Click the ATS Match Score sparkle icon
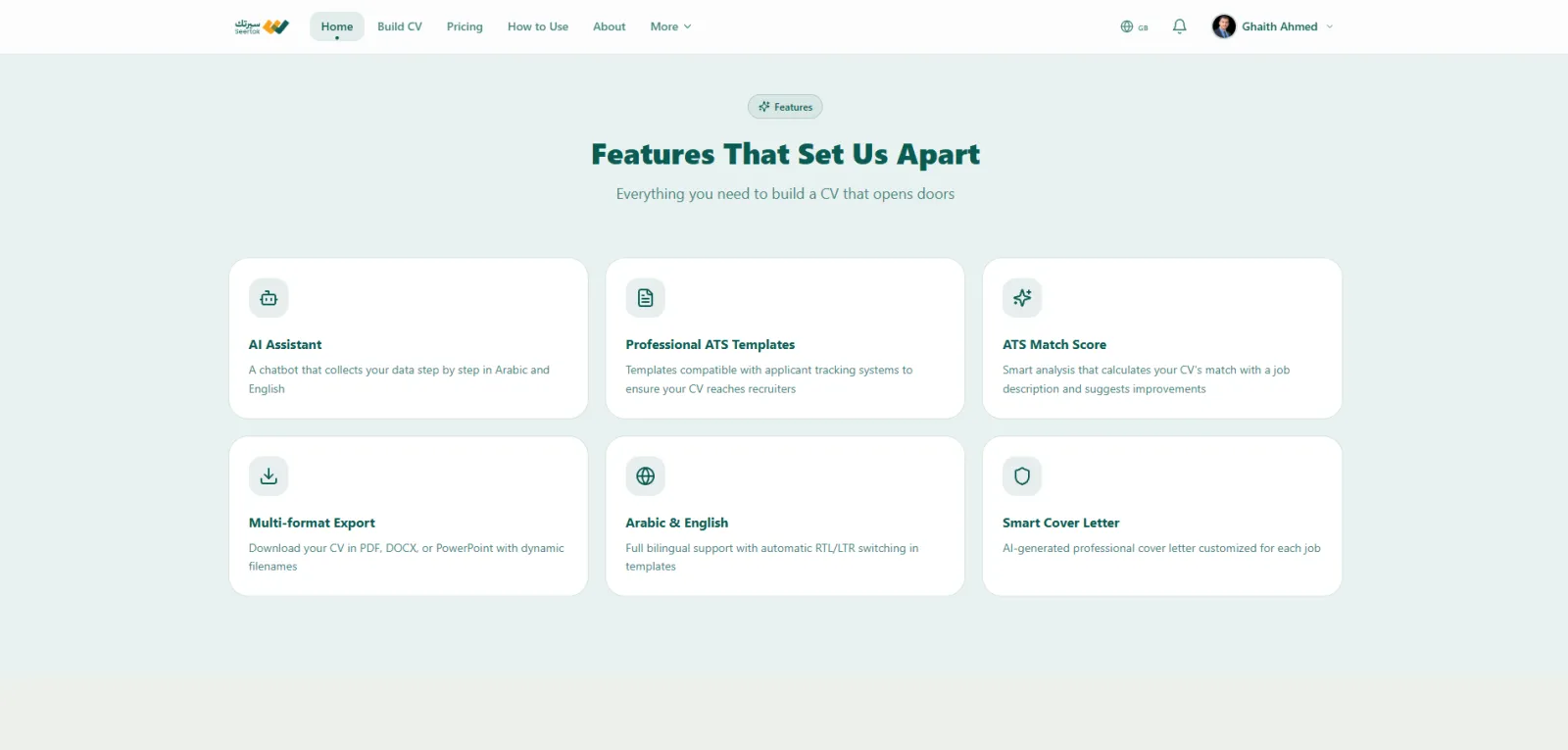This screenshot has height=750, width=1568. click(x=1022, y=298)
